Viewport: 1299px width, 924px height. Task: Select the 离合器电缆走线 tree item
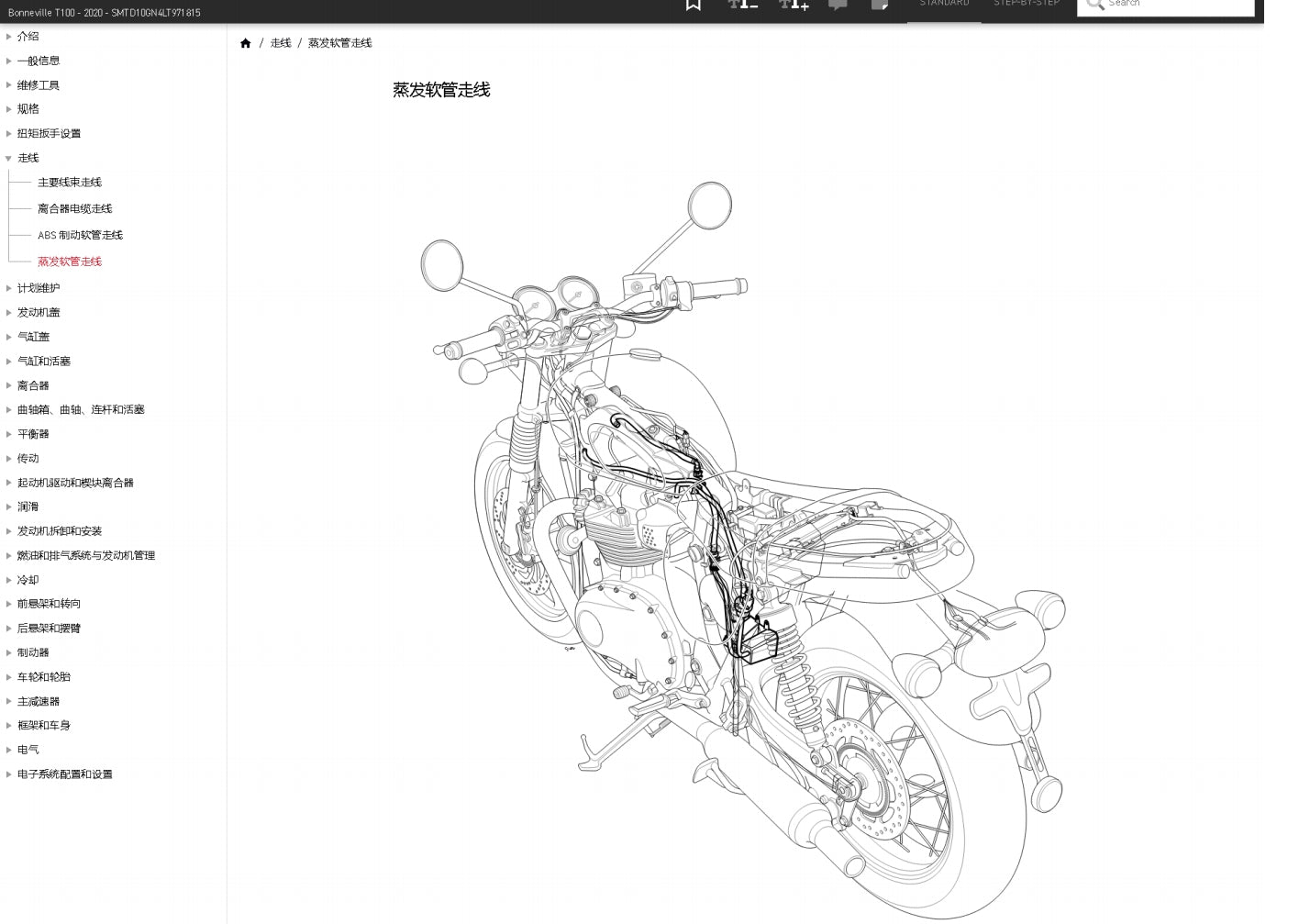point(74,208)
